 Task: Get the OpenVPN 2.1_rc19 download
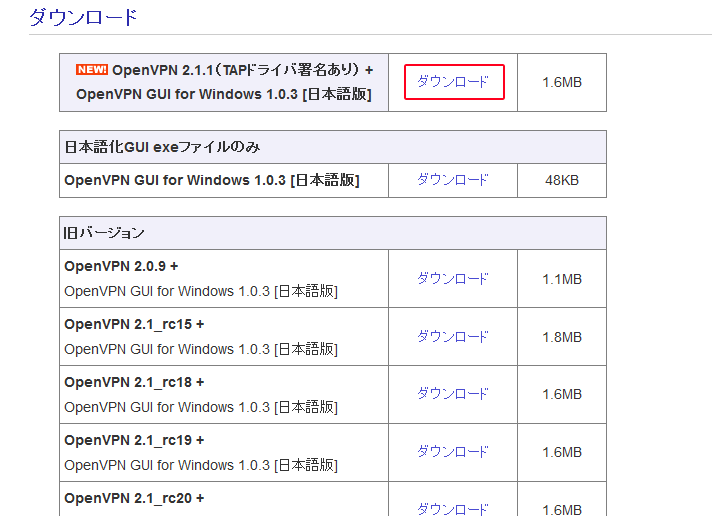point(453,452)
